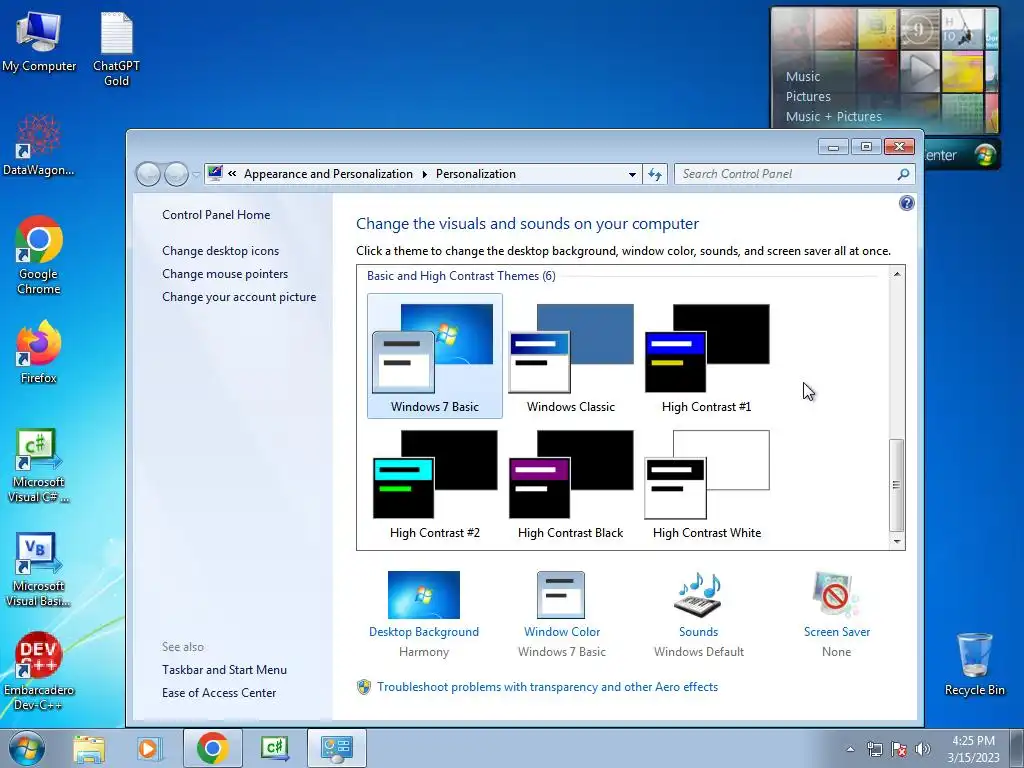Screen dimensions: 1024x768
Task: Click the address bar double chevron
Action: (x=232, y=174)
